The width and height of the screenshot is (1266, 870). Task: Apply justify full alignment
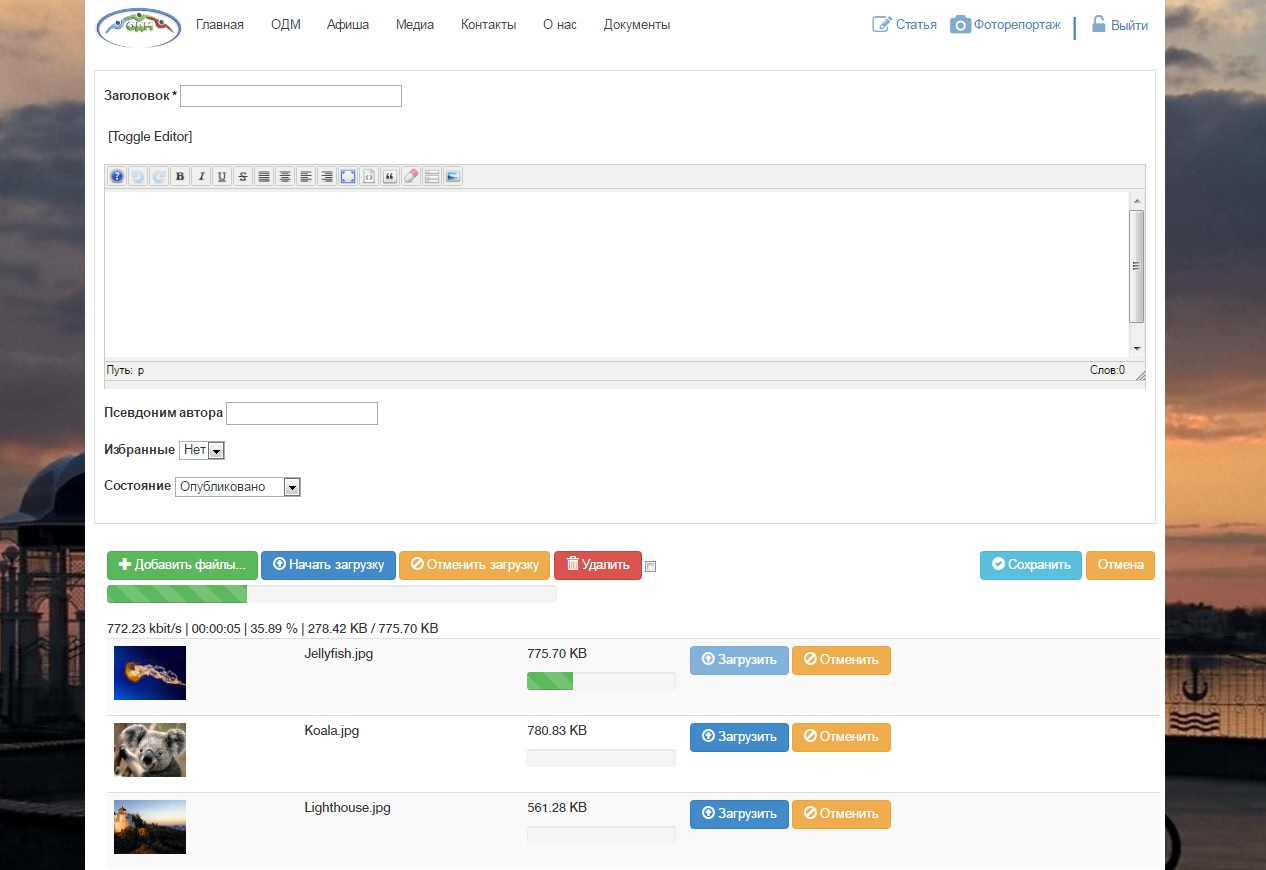click(264, 176)
